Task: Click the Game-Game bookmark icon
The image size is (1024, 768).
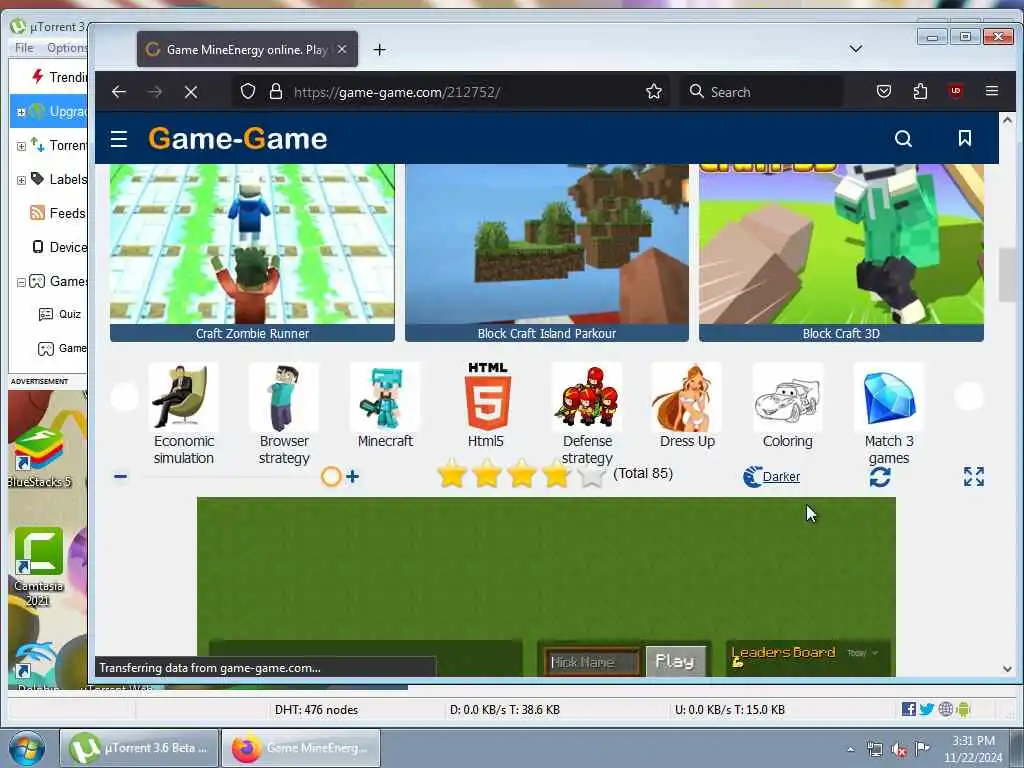Action: pos(965,138)
